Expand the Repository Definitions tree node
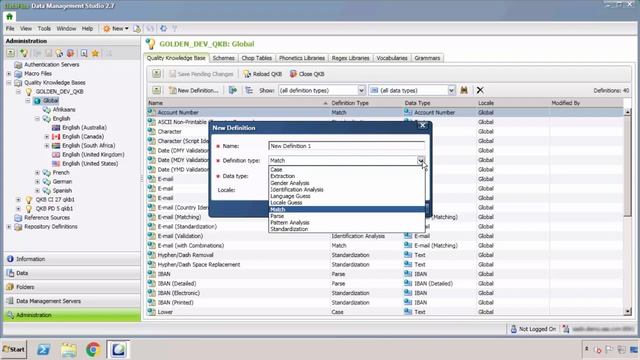 click(x=9, y=227)
